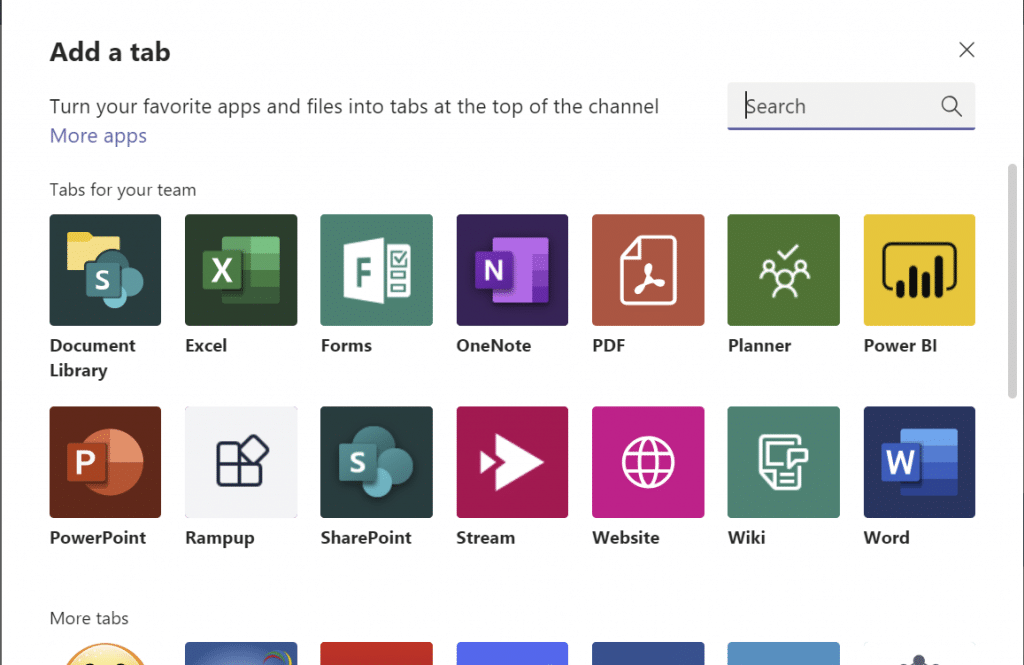Click the Power BI label text
Viewport: 1024px width, 665px height.
(x=900, y=346)
